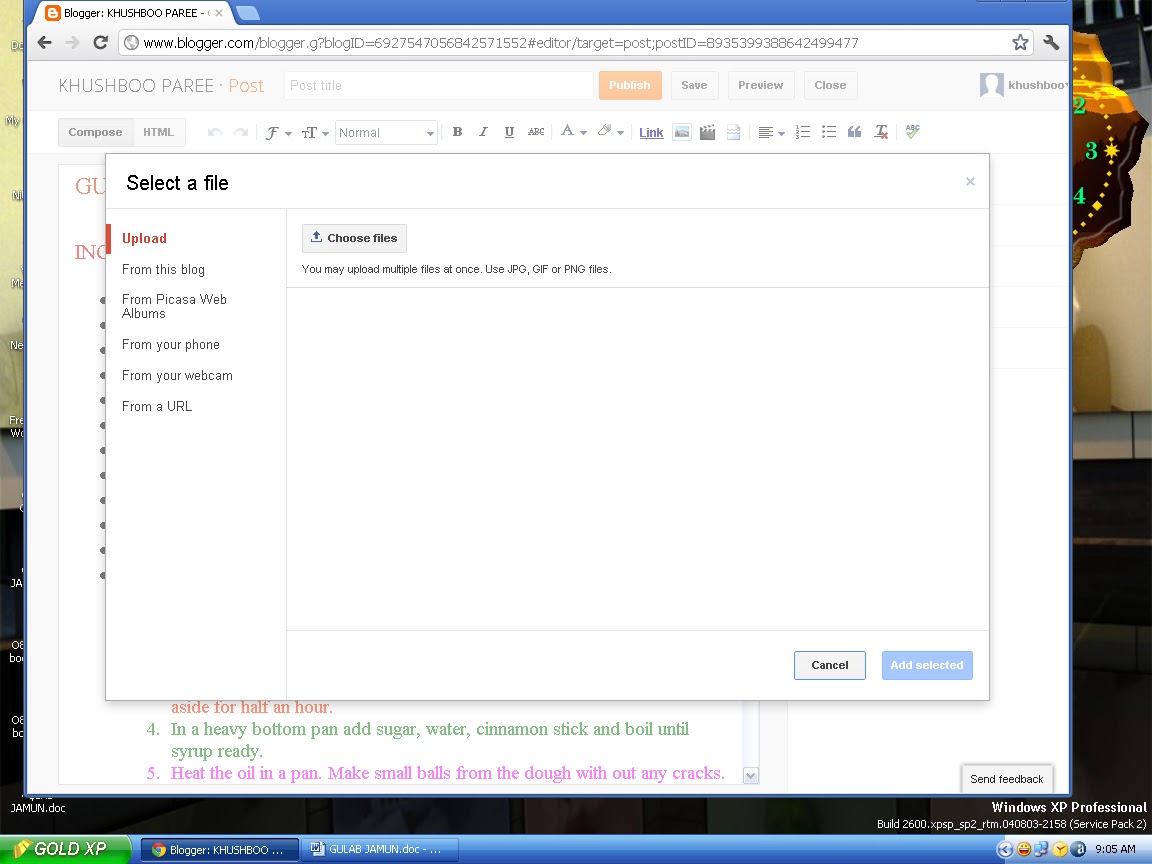Click the insert image icon
The width and height of the screenshot is (1152, 864).
point(682,132)
